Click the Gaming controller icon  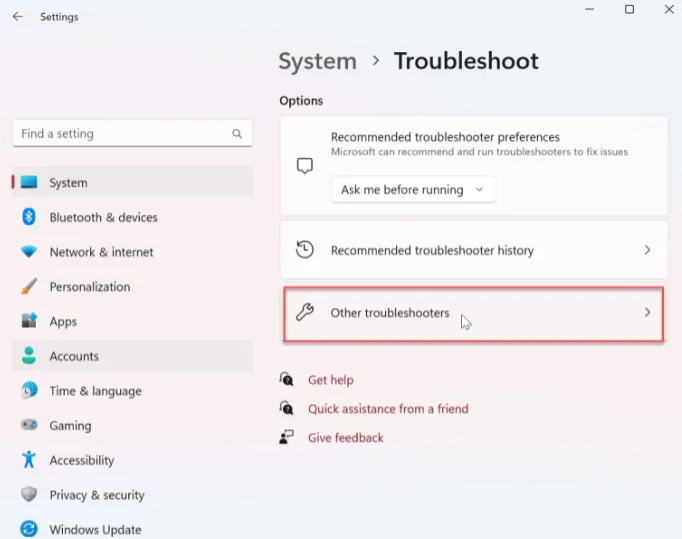pyautogui.click(x=29, y=426)
